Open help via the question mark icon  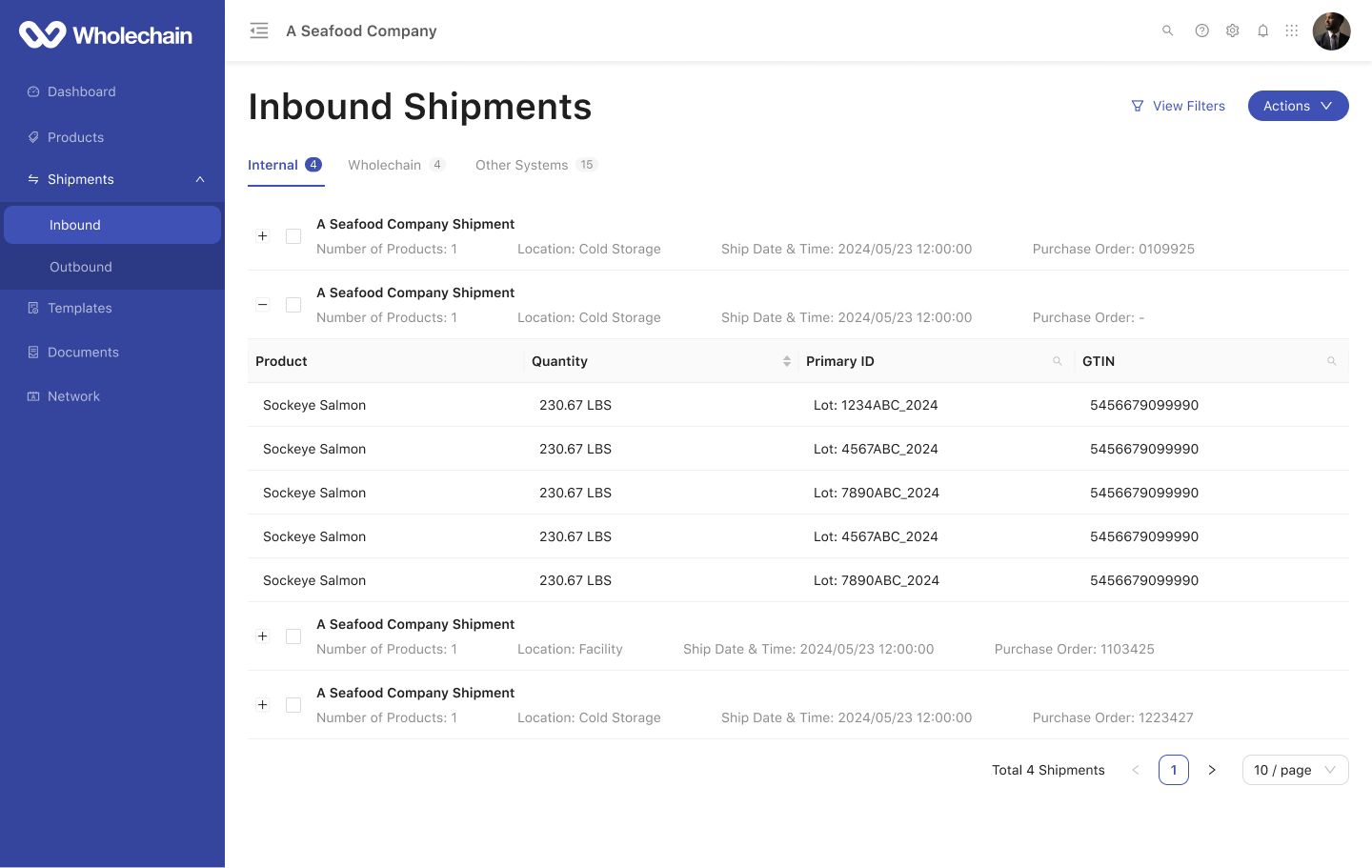(x=1201, y=30)
